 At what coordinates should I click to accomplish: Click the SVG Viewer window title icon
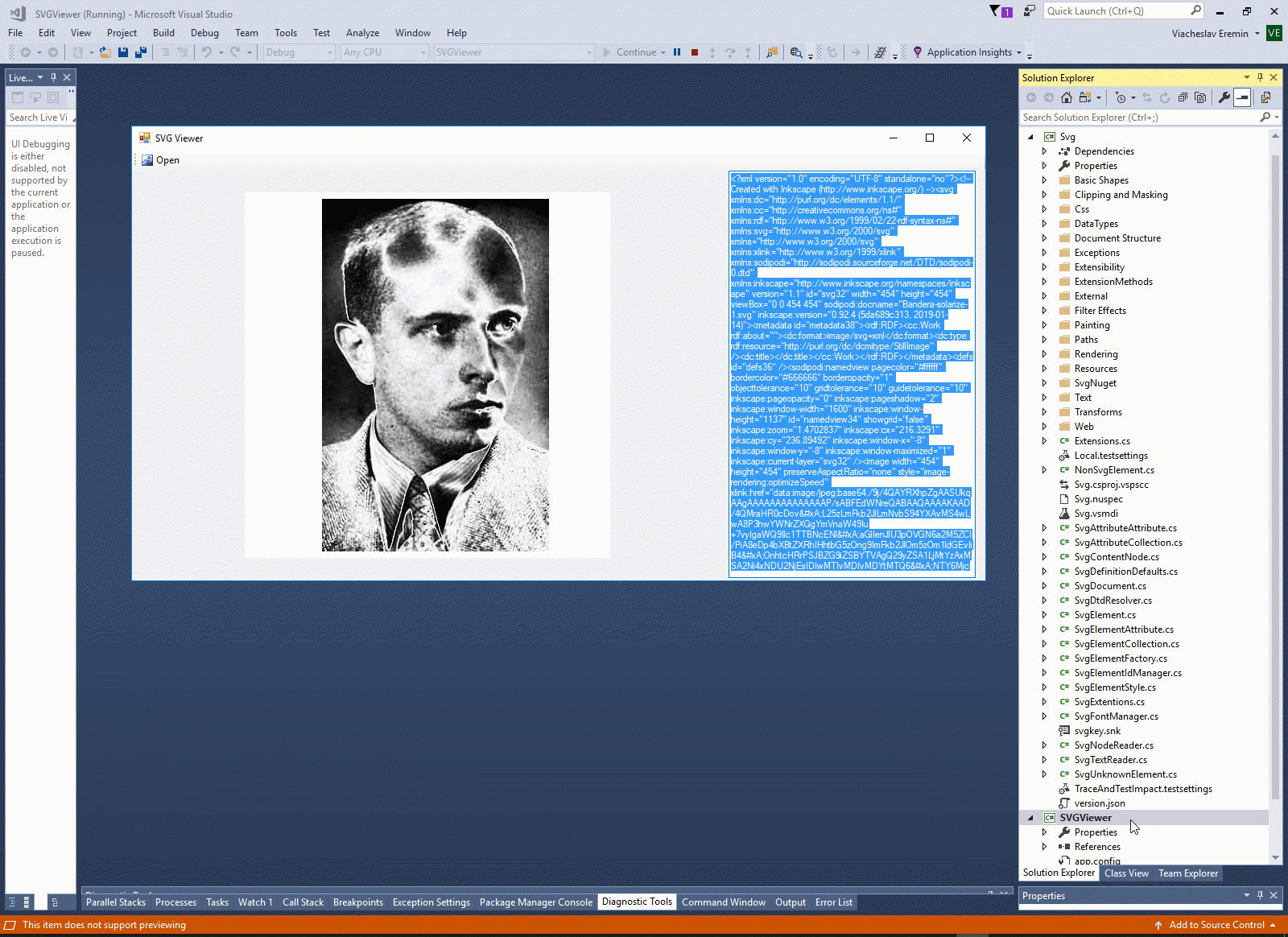click(145, 138)
